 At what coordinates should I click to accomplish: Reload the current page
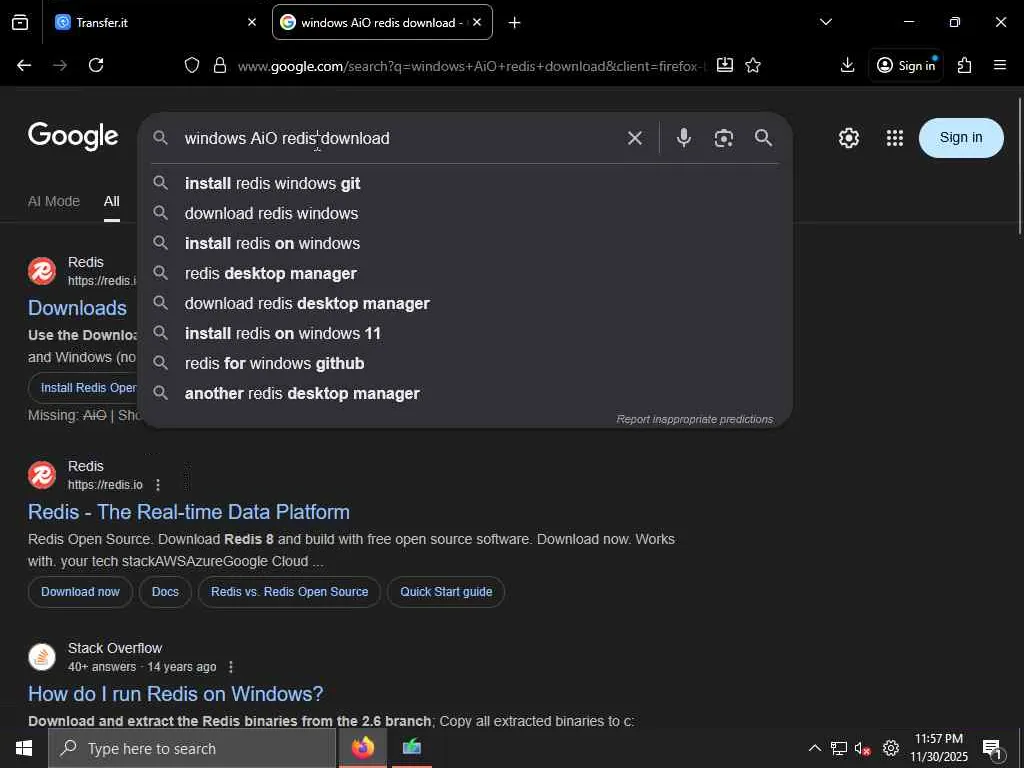(x=96, y=65)
